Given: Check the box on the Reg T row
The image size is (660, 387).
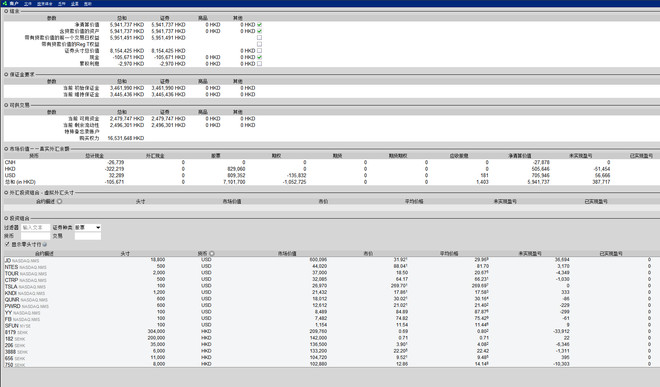Looking at the screenshot, I should click(259, 44).
